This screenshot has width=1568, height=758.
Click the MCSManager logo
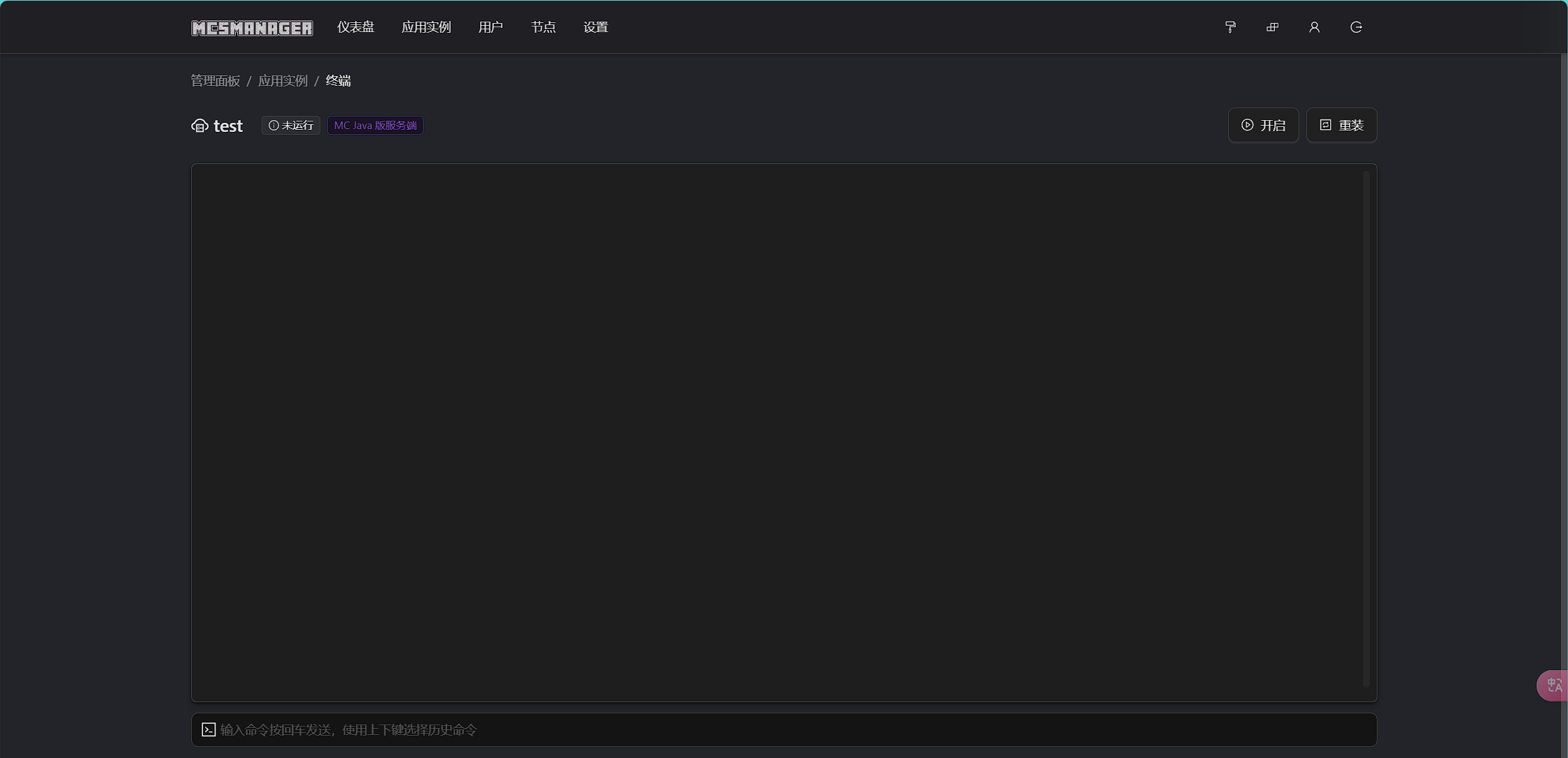pos(252,28)
